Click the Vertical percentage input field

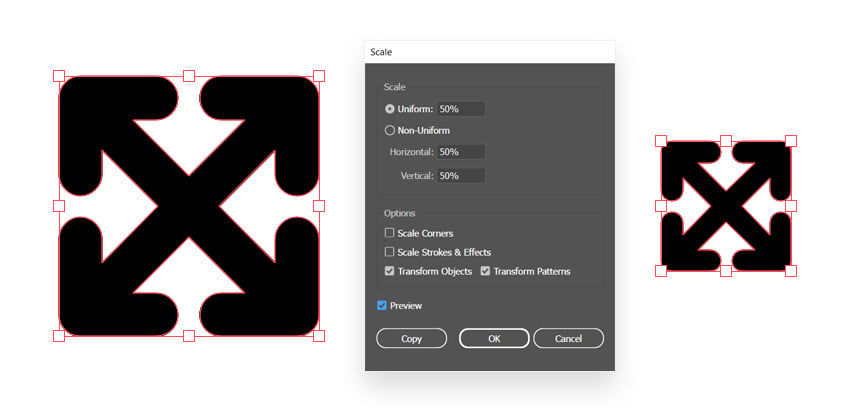pyautogui.click(x=461, y=176)
